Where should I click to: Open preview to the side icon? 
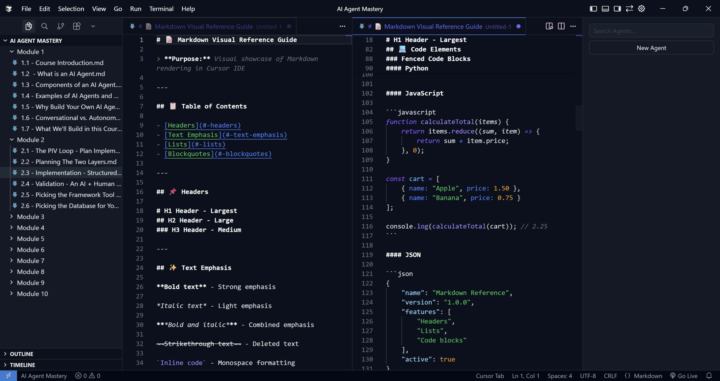click(x=549, y=27)
